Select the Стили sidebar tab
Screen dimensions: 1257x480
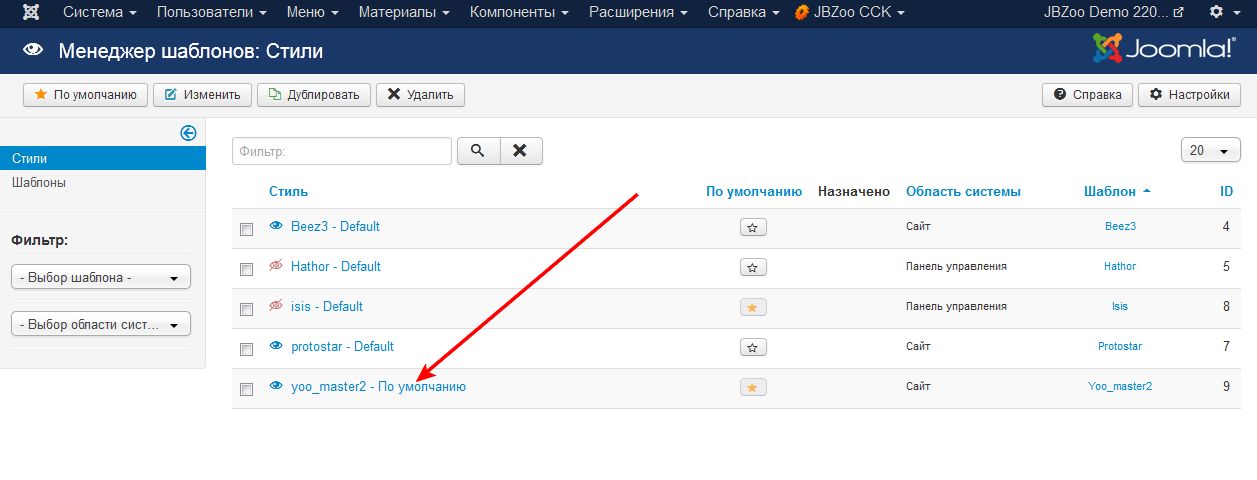tap(103, 158)
